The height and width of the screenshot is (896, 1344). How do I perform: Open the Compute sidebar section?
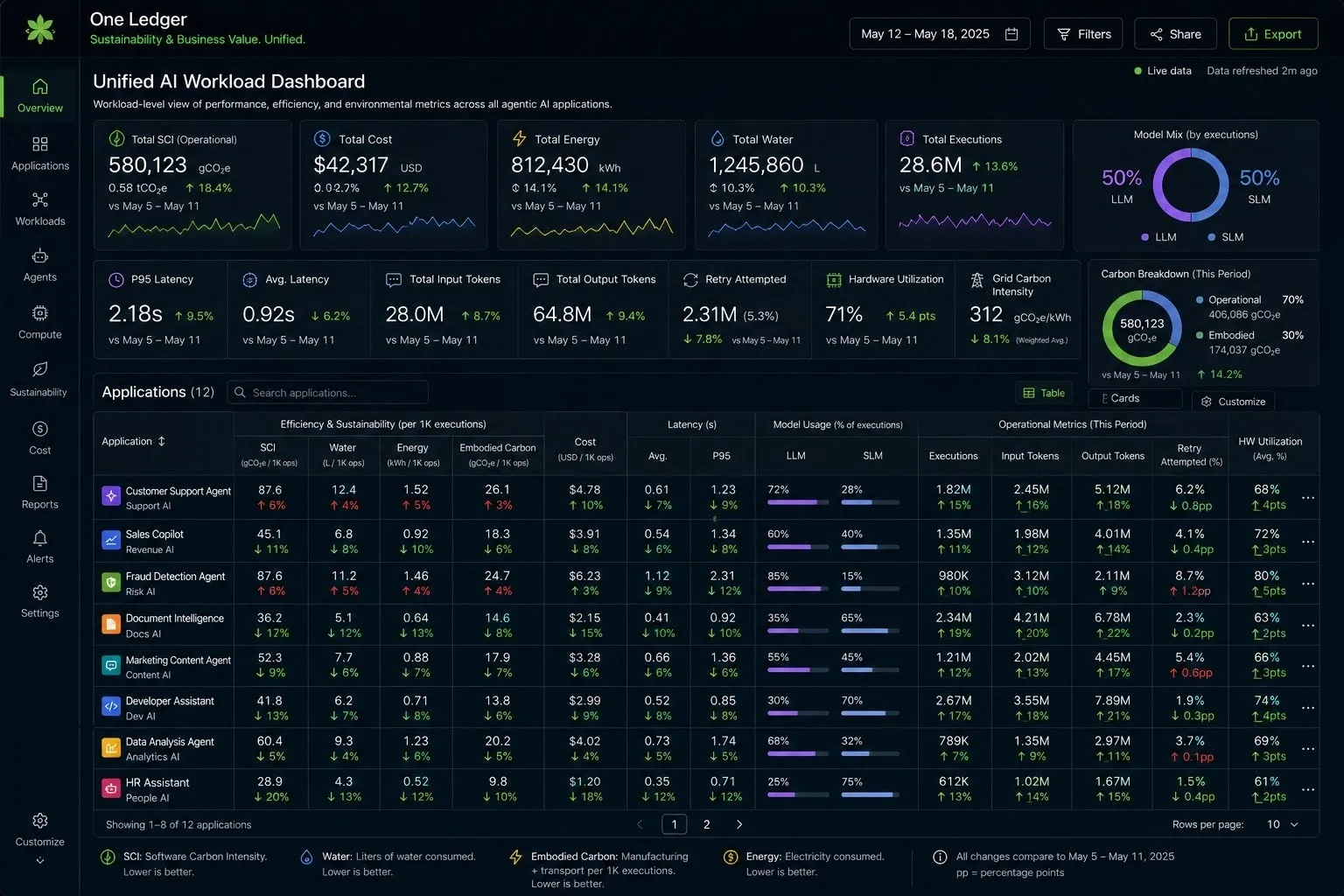pyautogui.click(x=39, y=322)
